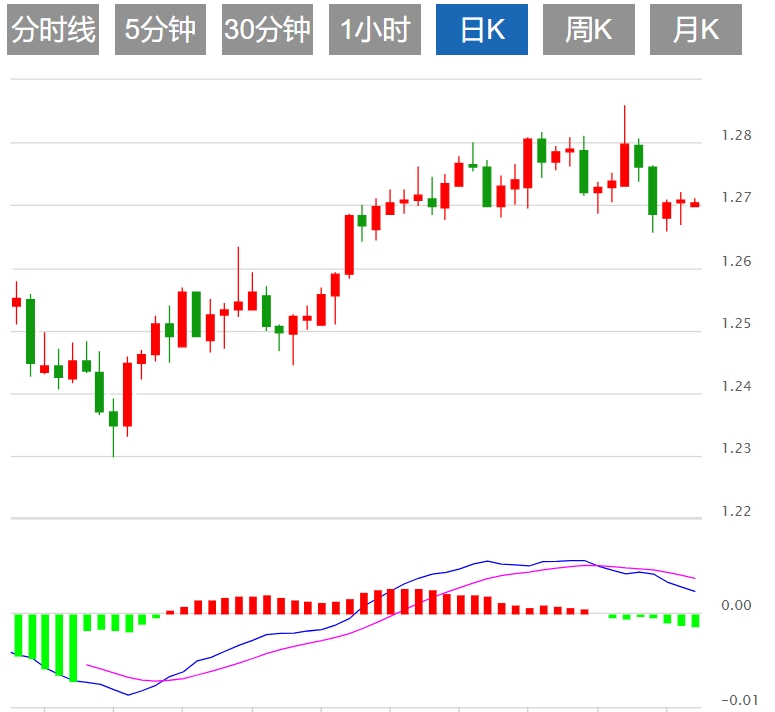The width and height of the screenshot is (775, 712).
Task: Click the candle with the highest upper wick
Action: (x=624, y=165)
